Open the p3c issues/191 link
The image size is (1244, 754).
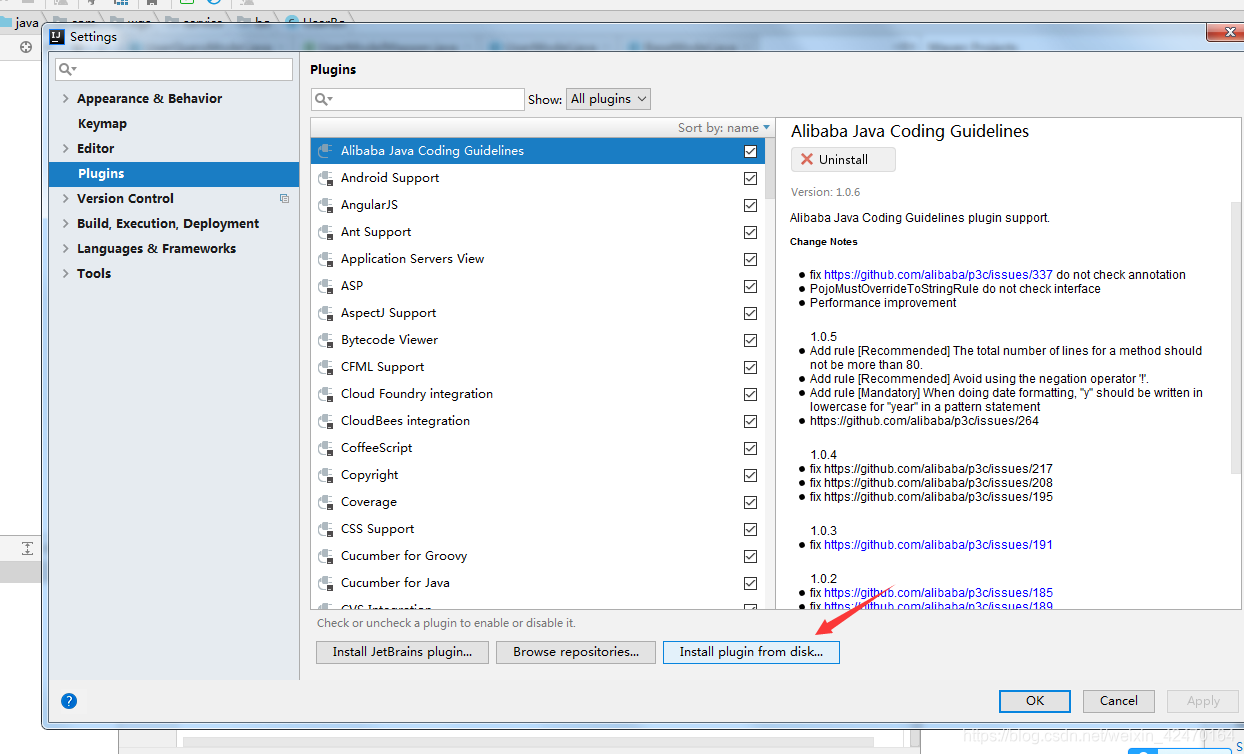[938, 545]
